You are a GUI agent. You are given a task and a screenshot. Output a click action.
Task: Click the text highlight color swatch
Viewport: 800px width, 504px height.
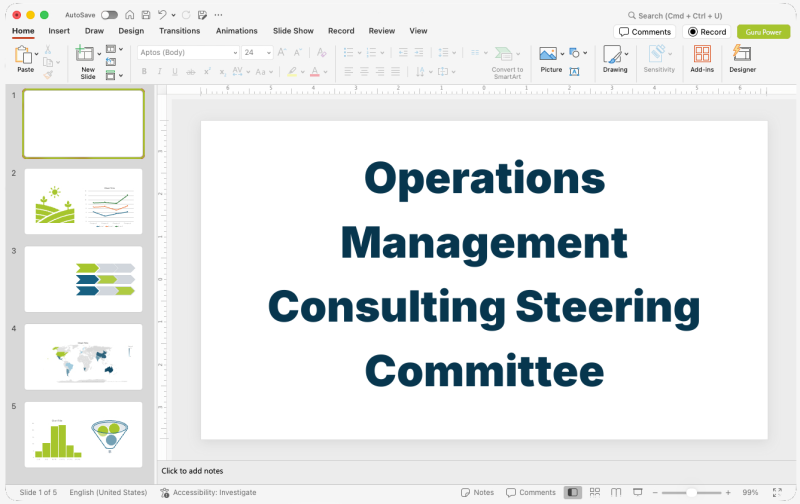pyautogui.click(x=292, y=72)
